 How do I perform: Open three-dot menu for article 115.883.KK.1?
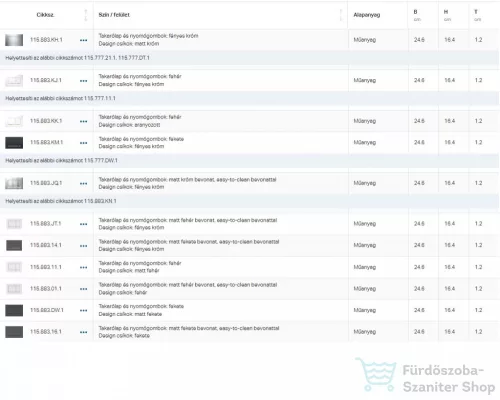tap(83, 121)
